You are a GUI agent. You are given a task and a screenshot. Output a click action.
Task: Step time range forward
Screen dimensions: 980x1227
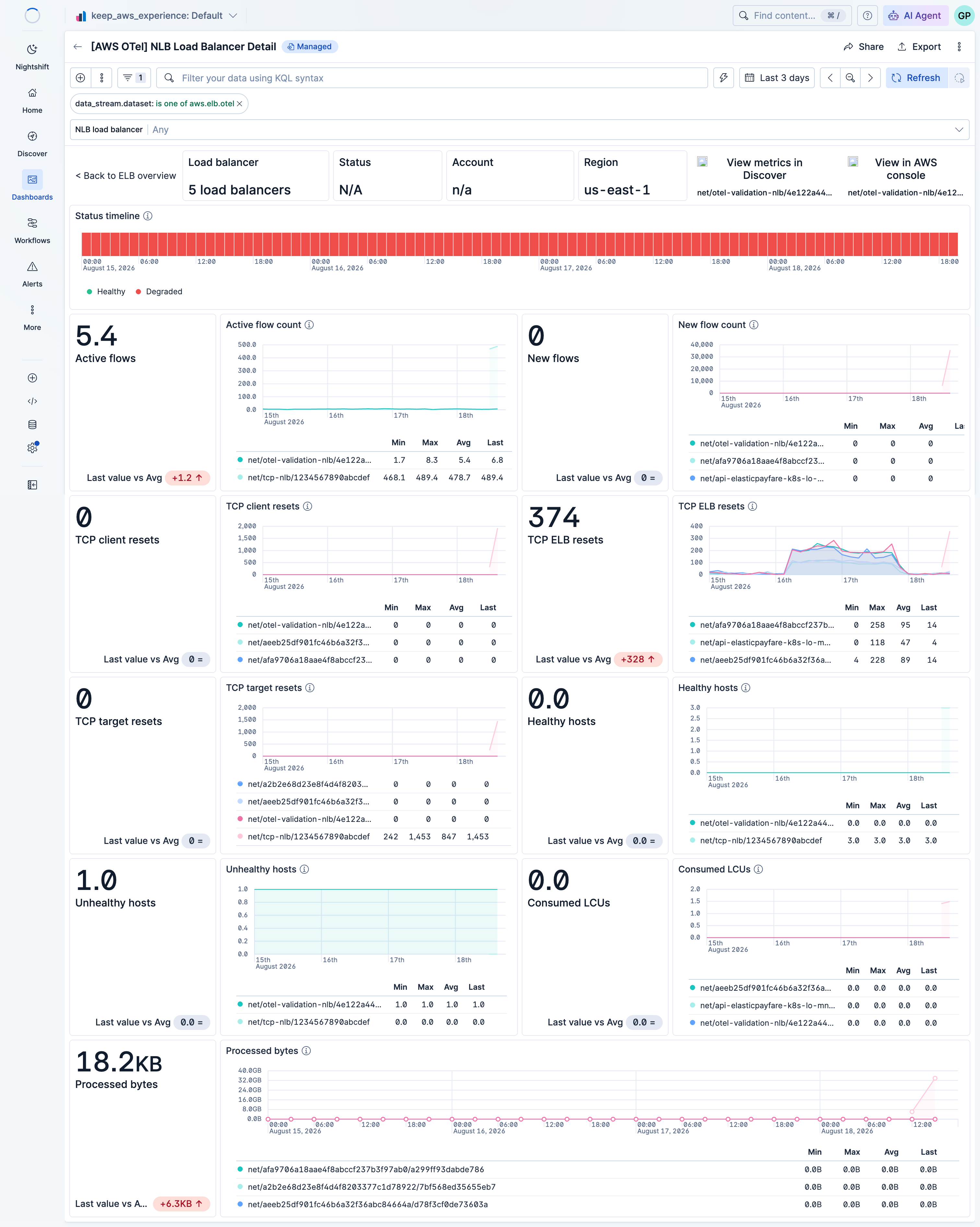870,78
